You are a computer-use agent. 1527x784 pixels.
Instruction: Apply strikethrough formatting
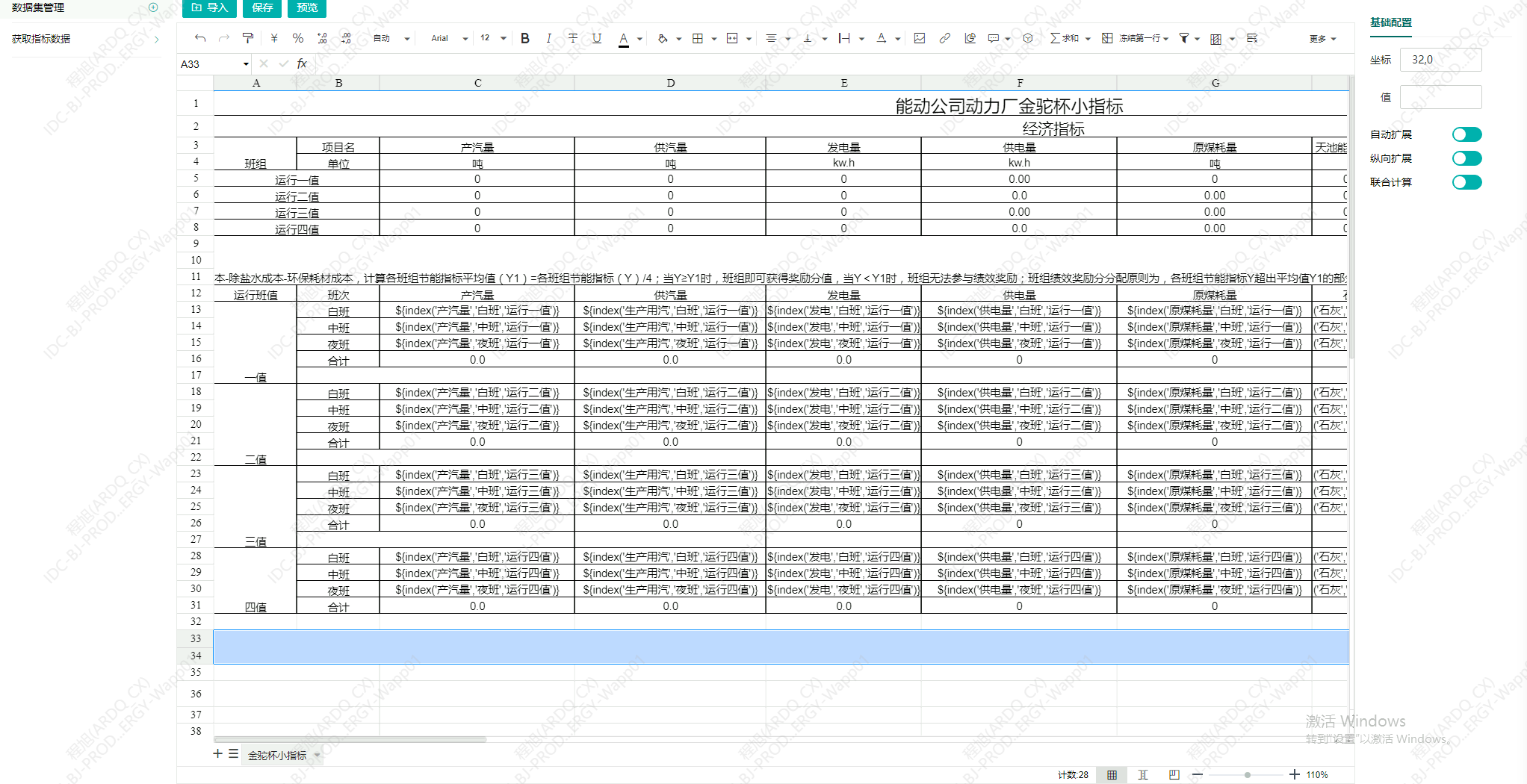click(x=572, y=38)
